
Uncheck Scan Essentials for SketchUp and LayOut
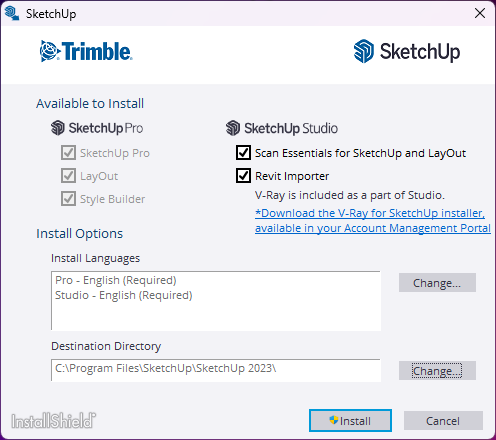243,153
